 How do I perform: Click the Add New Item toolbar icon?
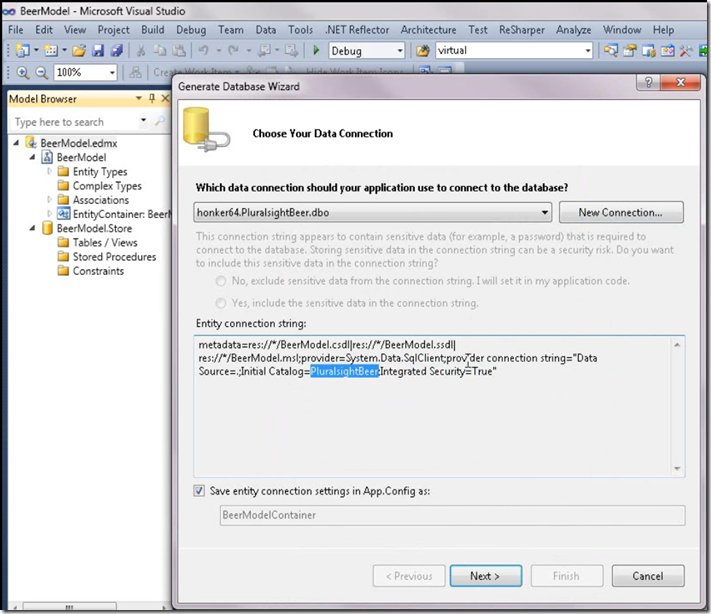click(51, 50)
